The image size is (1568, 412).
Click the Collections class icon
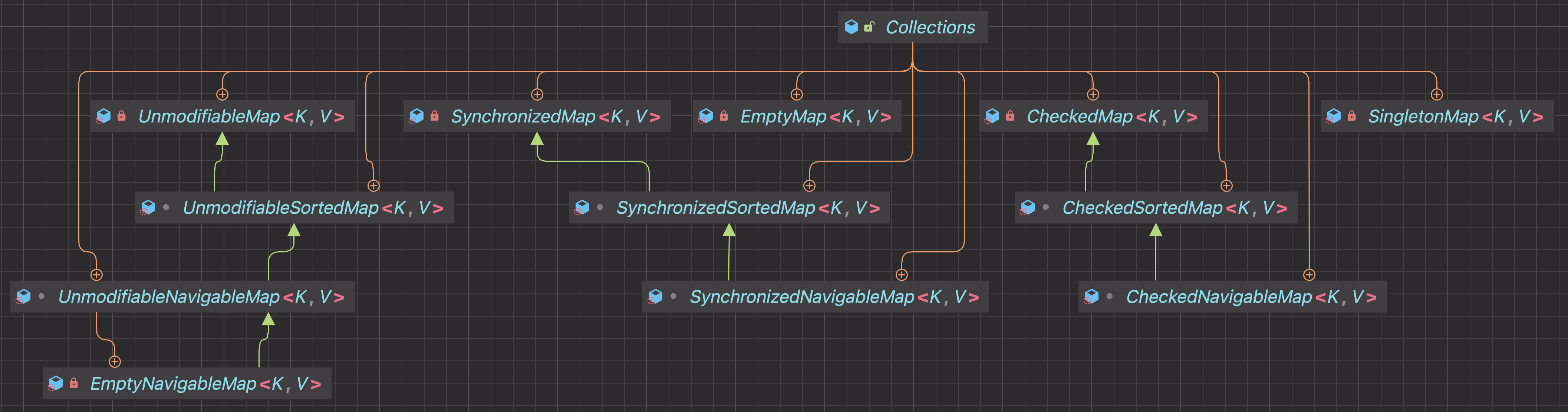click(x=851, y=27)
